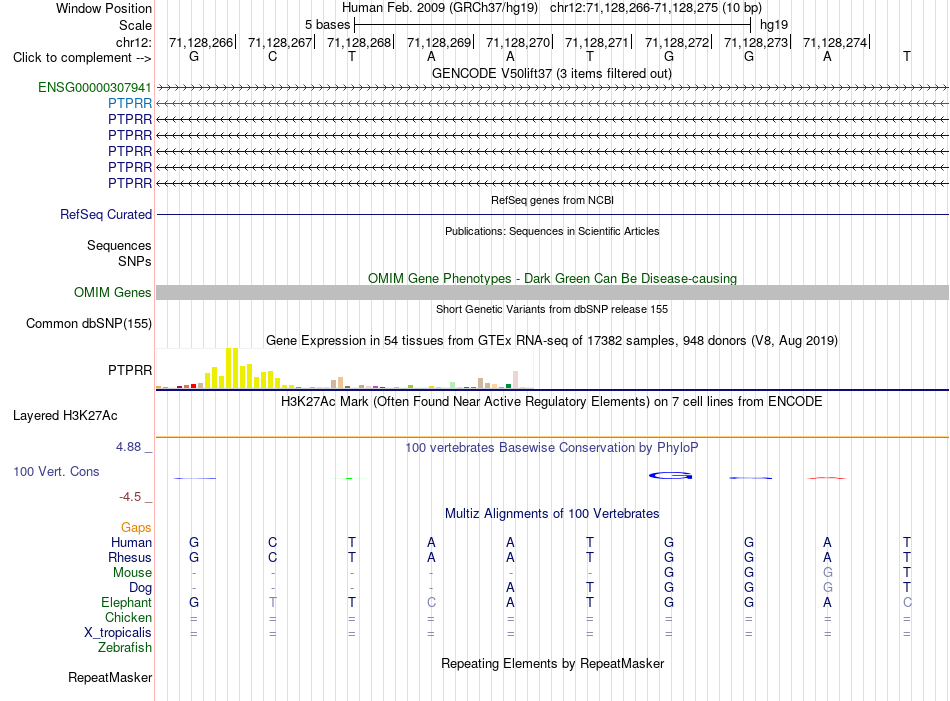Select the 100 Vert. Cons label
Screen dimensions: 950x701
(x=56, y=471)
